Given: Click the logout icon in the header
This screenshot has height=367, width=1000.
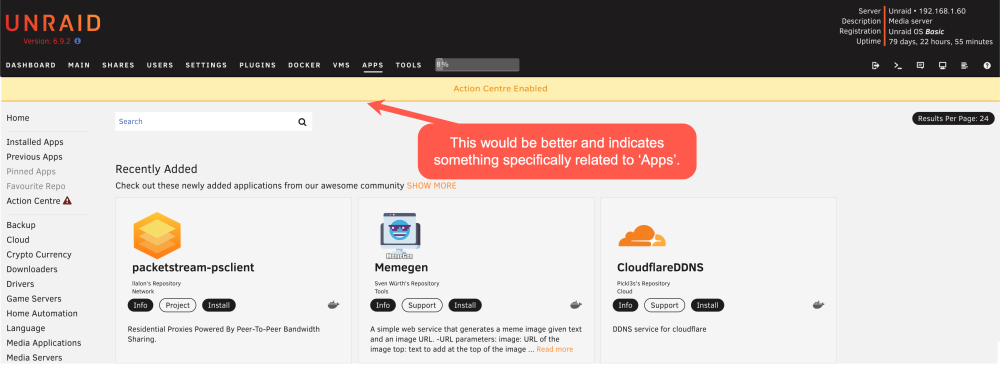Looking at the screenshot, I should tap(876, 65).
